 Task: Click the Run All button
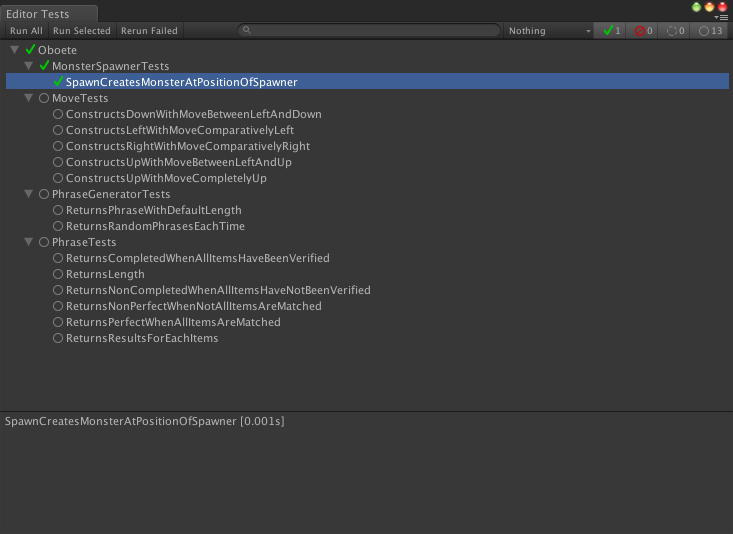pyautogui.click(x=26, y=31)
